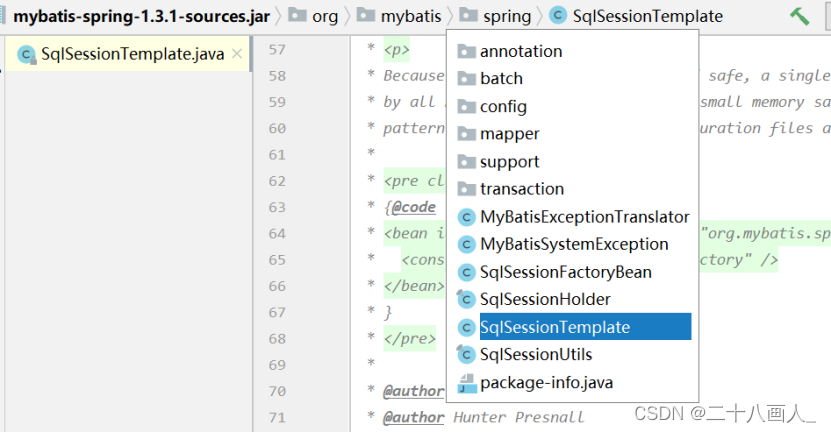
Task: Click the </pre> tag on line 68
Action: (x=410, y=339)
